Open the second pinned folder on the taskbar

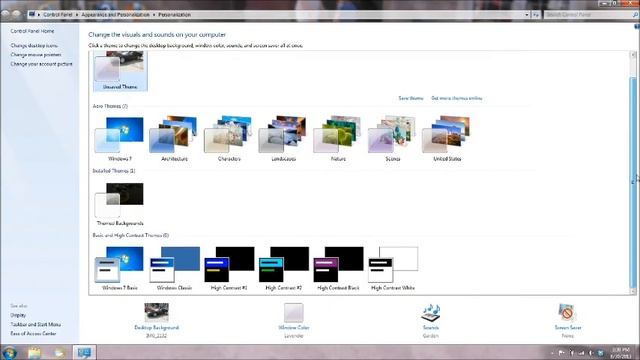(59, 352)
